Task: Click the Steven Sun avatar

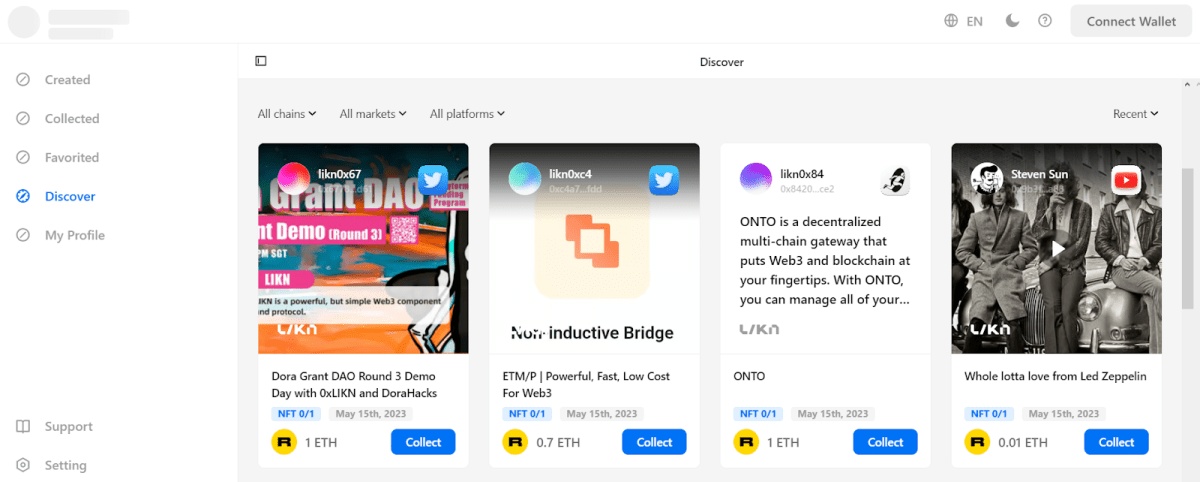Action: pyautogui.click(x=987, y=180)
